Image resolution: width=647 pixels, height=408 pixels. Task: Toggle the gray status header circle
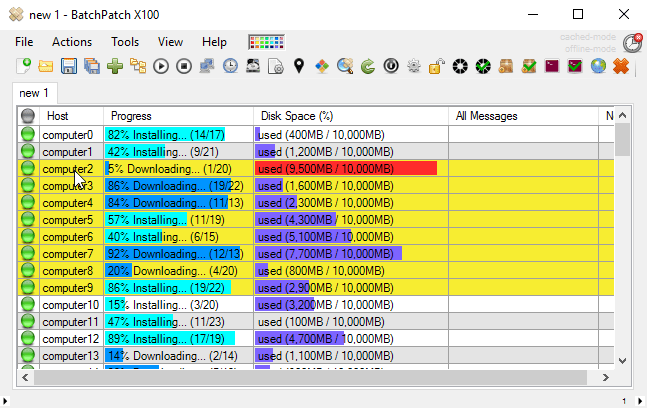(x=28, y=116)
